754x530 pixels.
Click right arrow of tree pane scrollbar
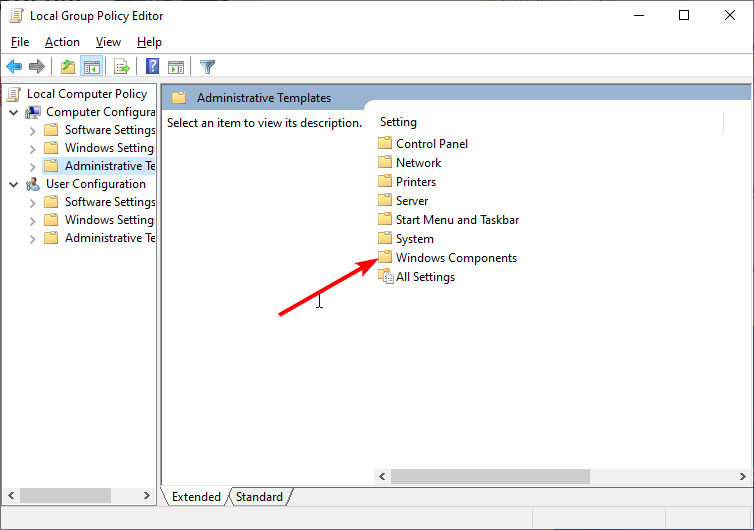(147, 495)
